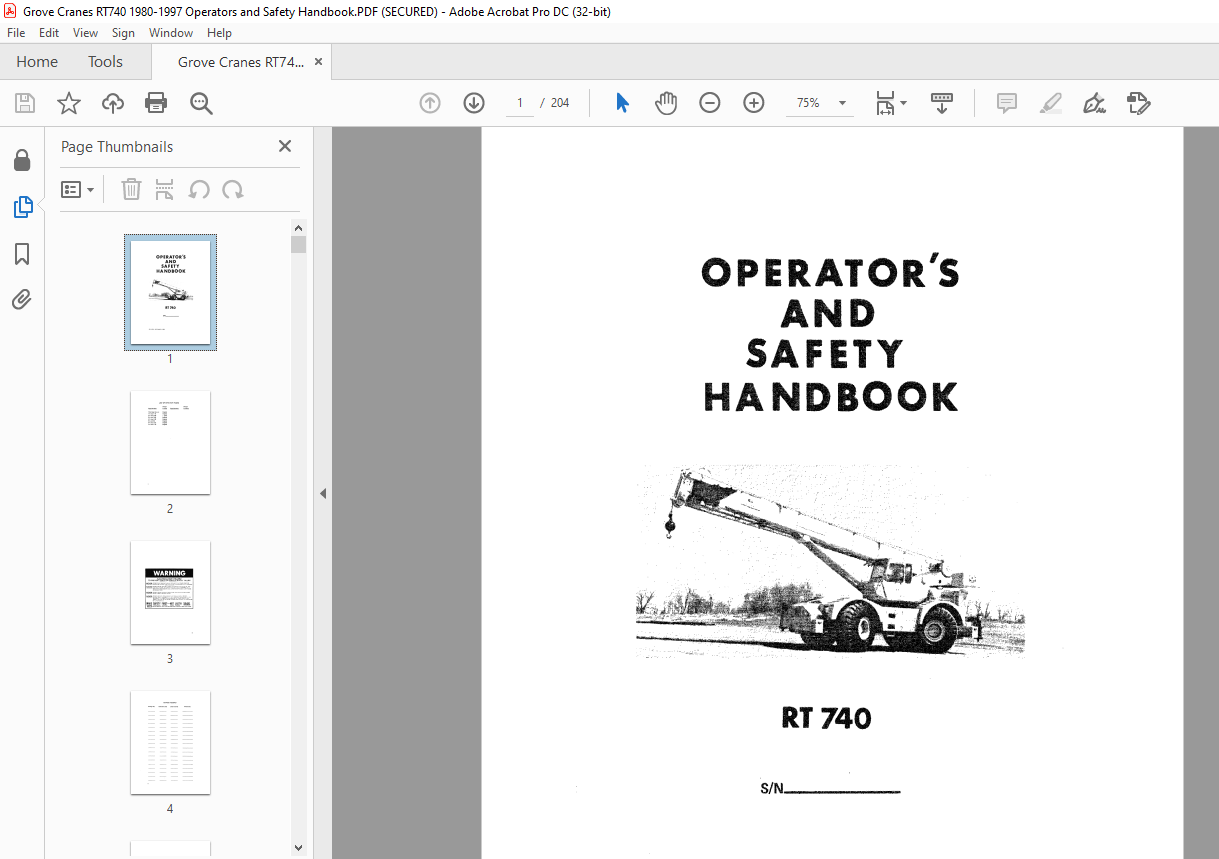Open the Sign menu
Image resolution: width=1219 pixels, height=859 pixels.
click(x=123, y=33)
